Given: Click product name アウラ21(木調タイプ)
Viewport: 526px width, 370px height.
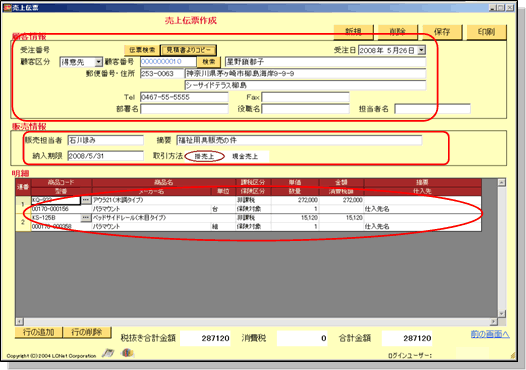Looking at the screenshot, I should pos(164,200).
